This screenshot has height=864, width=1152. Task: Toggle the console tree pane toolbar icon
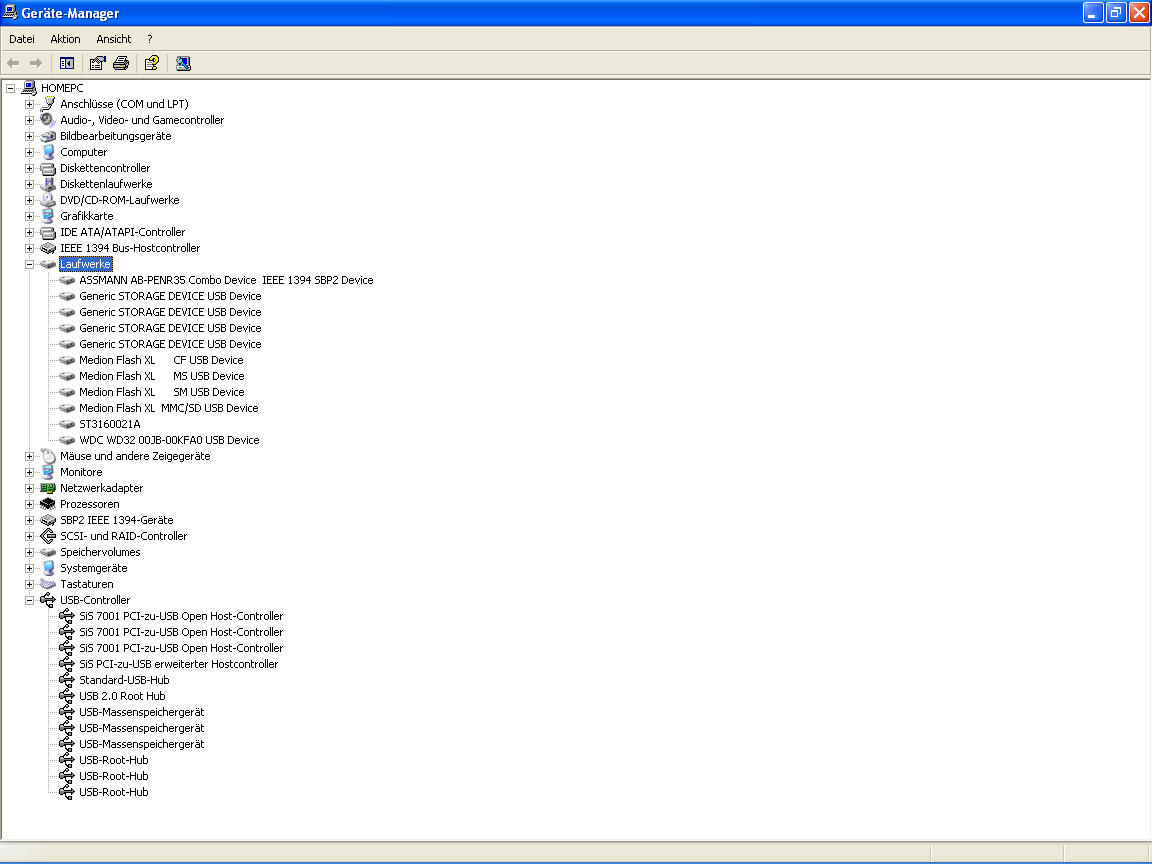[67, 63]
